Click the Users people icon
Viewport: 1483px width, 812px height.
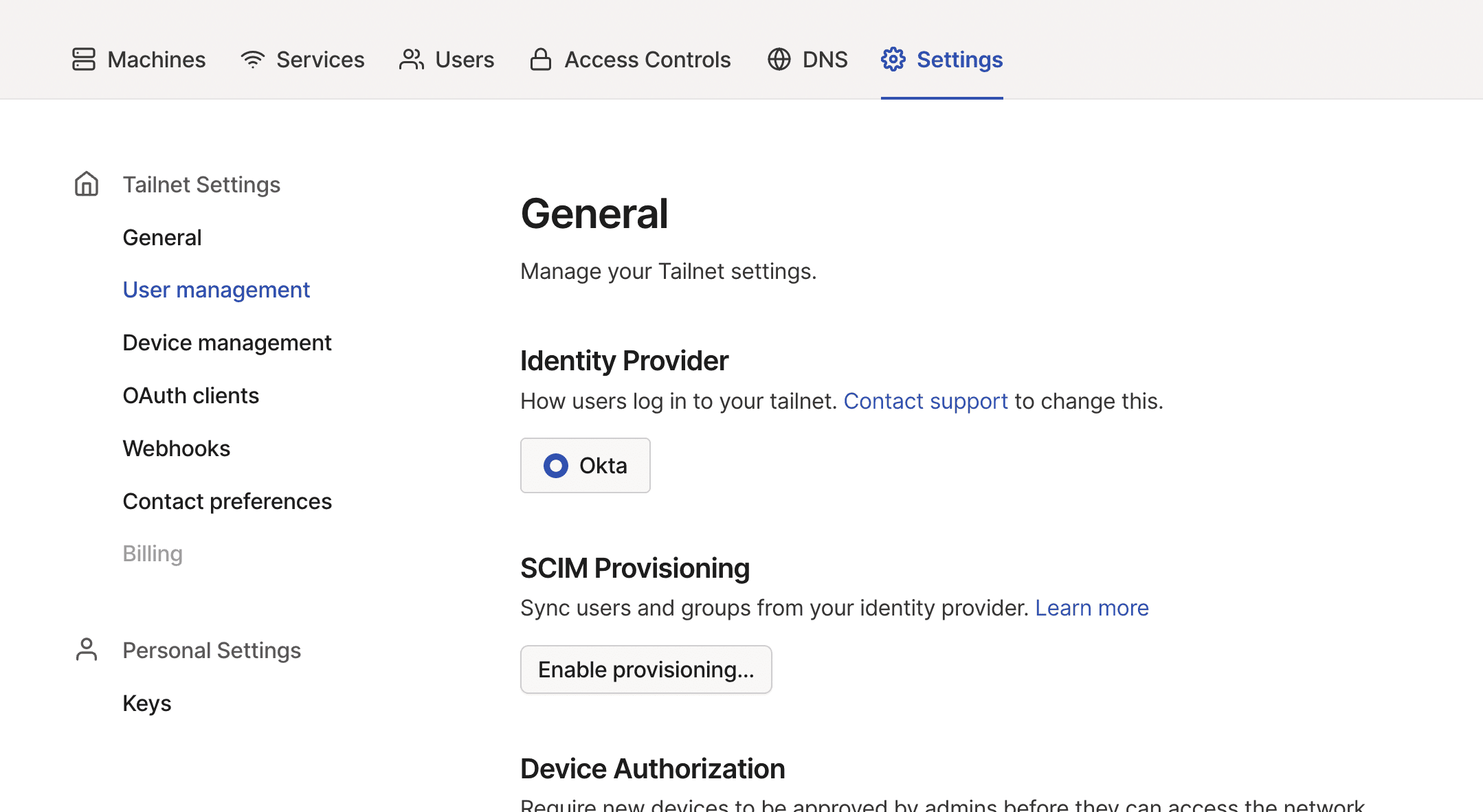pos(411,59)
